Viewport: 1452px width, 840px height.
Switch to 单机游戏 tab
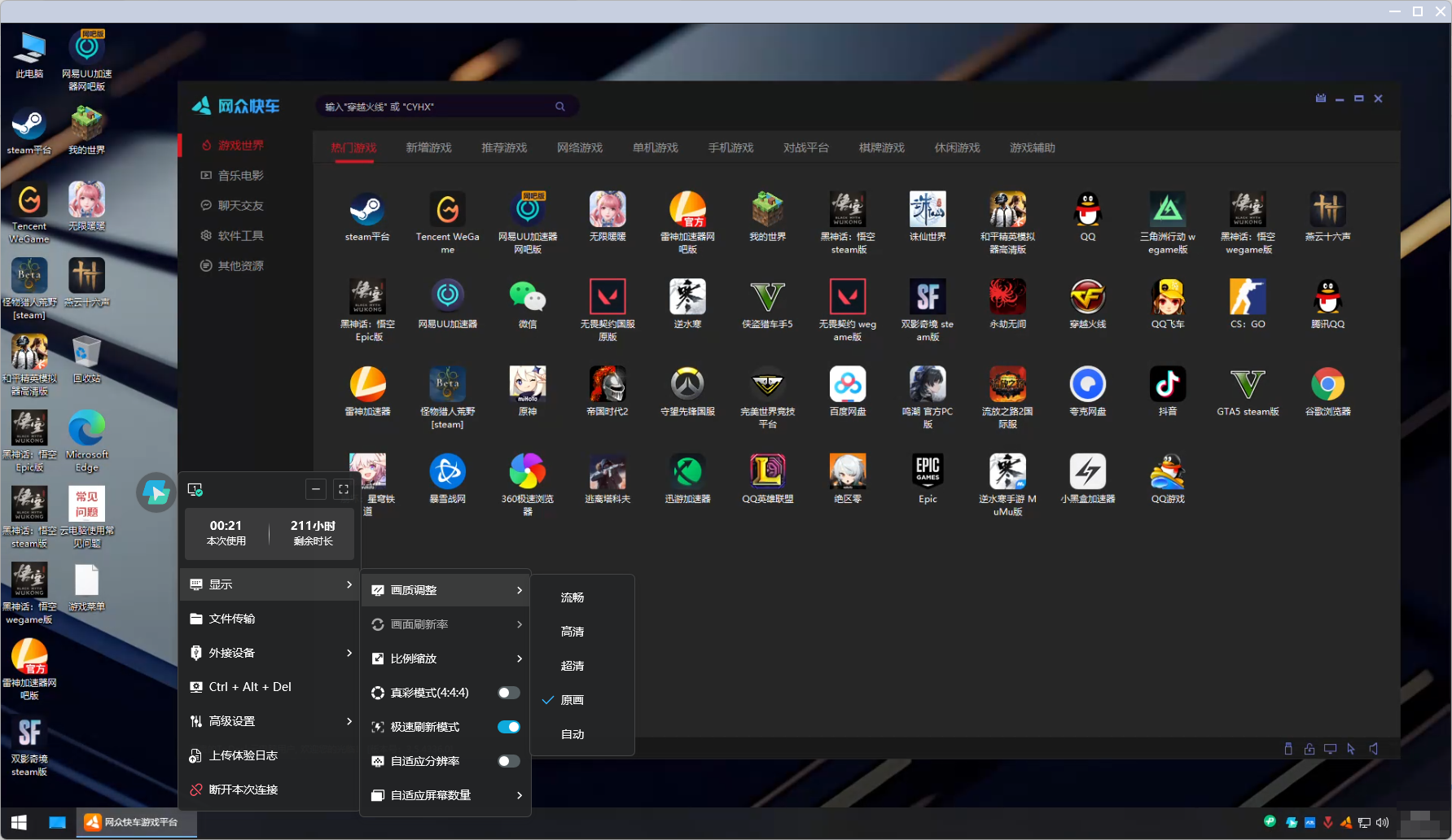[x=656, y=147]
